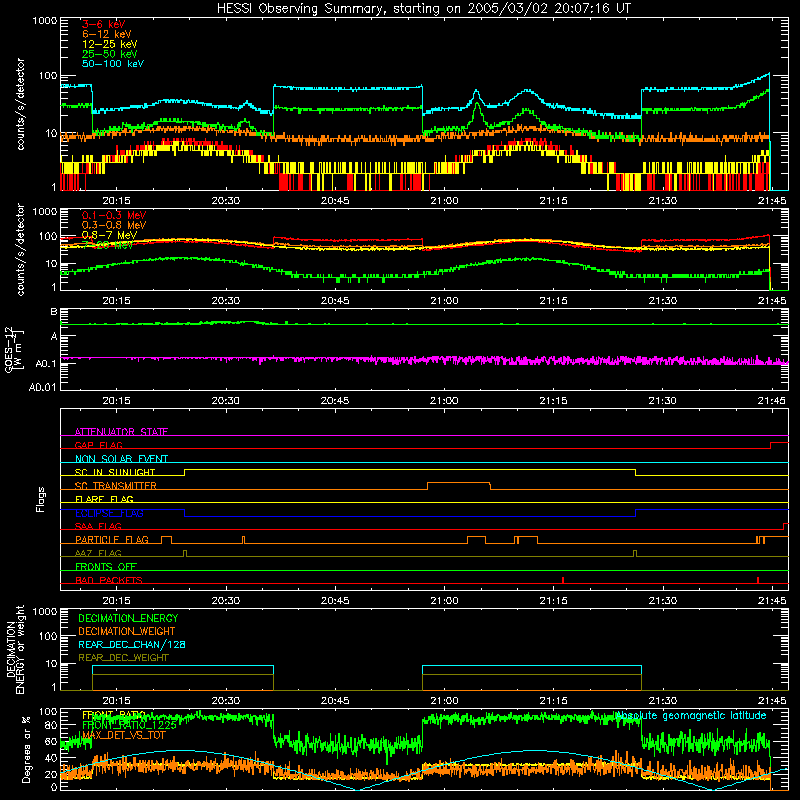Select the 12-25 keV legend label
Image resolution: width=800 pixels, height=800 pixels.
pos(110,44)
